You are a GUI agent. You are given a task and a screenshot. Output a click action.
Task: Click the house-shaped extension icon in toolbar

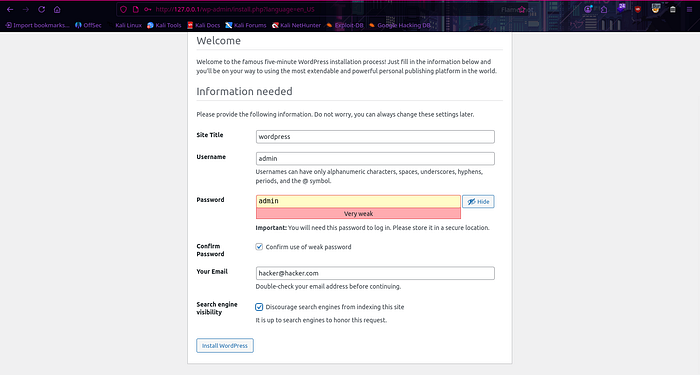click(604, 9)
